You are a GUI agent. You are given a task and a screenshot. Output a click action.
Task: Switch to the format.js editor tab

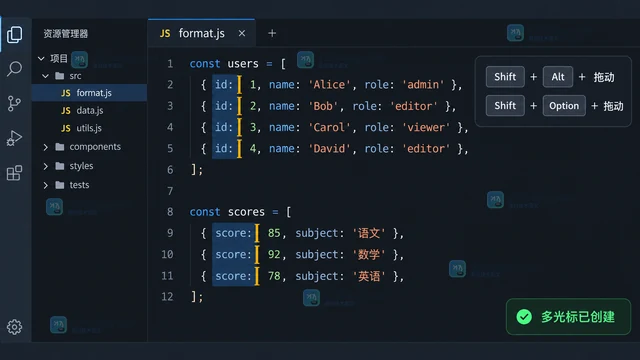pos(202,33)
